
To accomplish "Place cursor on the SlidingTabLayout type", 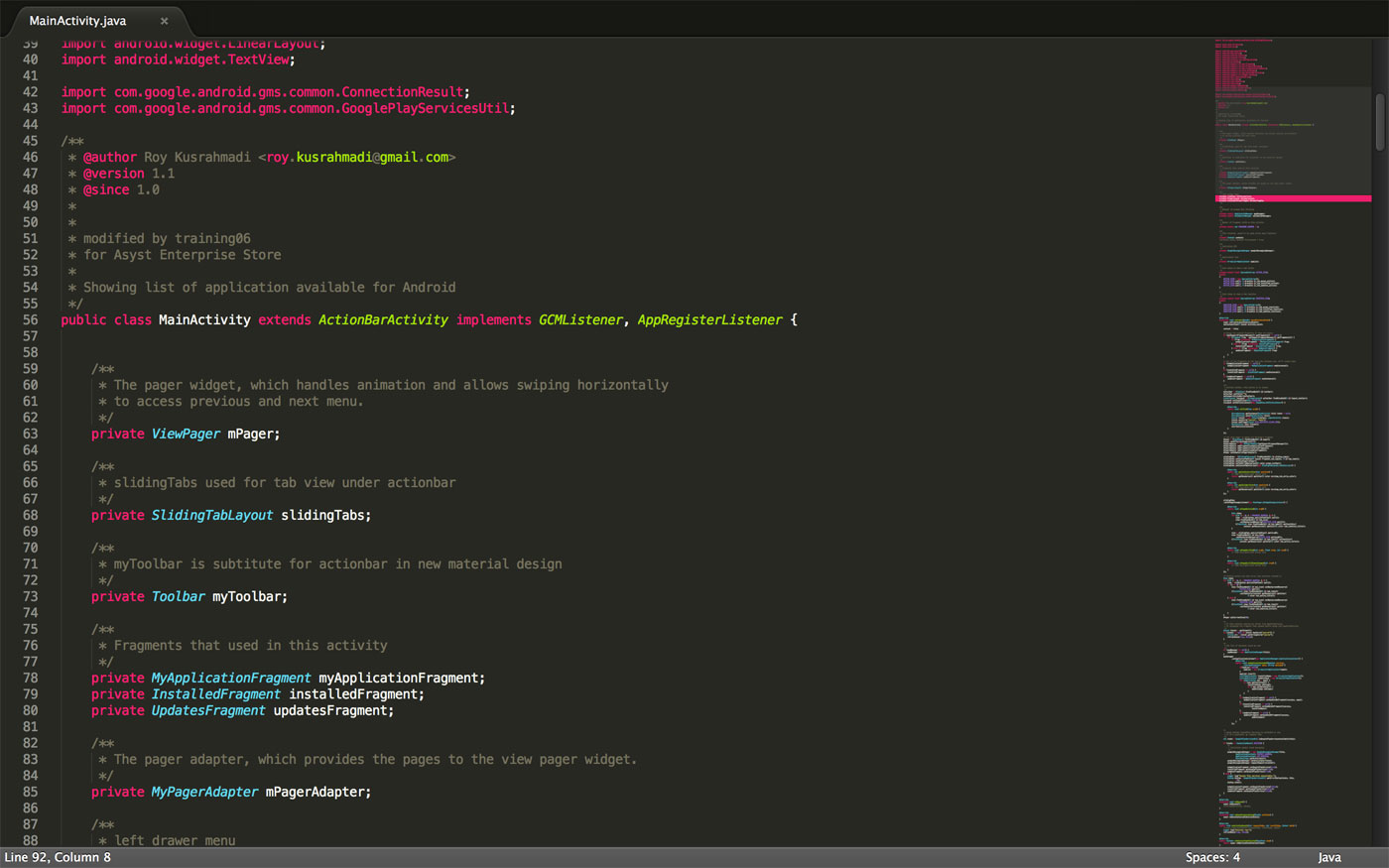I will [211, 515].
